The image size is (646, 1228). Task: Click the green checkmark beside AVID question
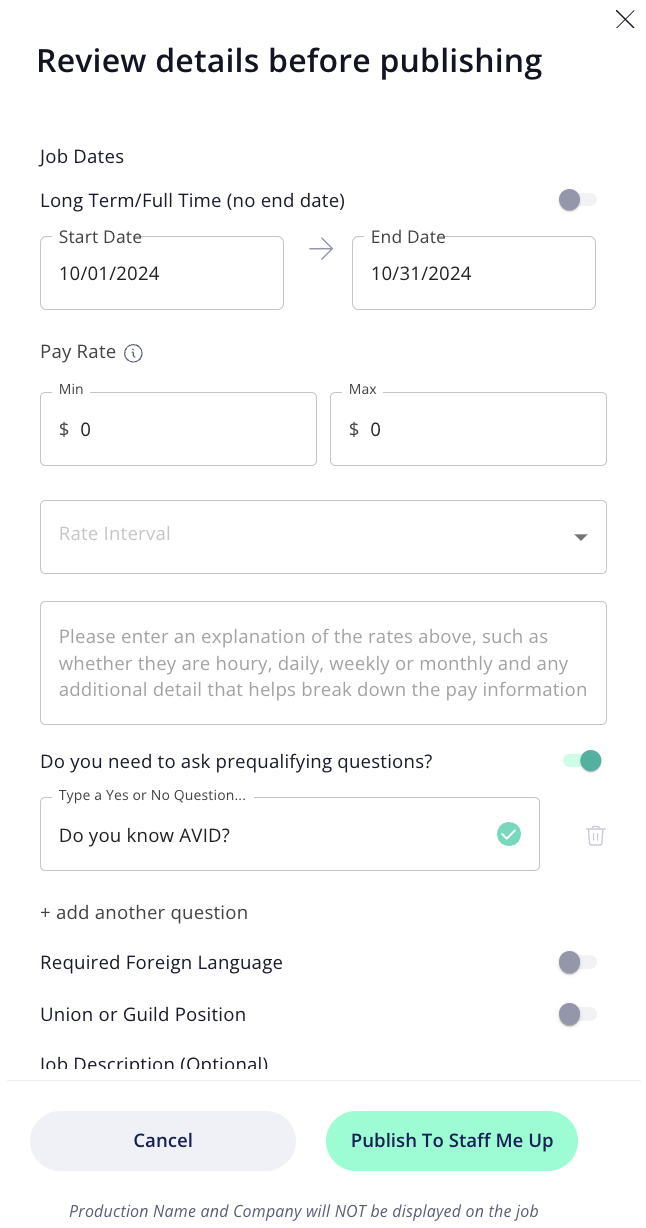pos(509,833)
